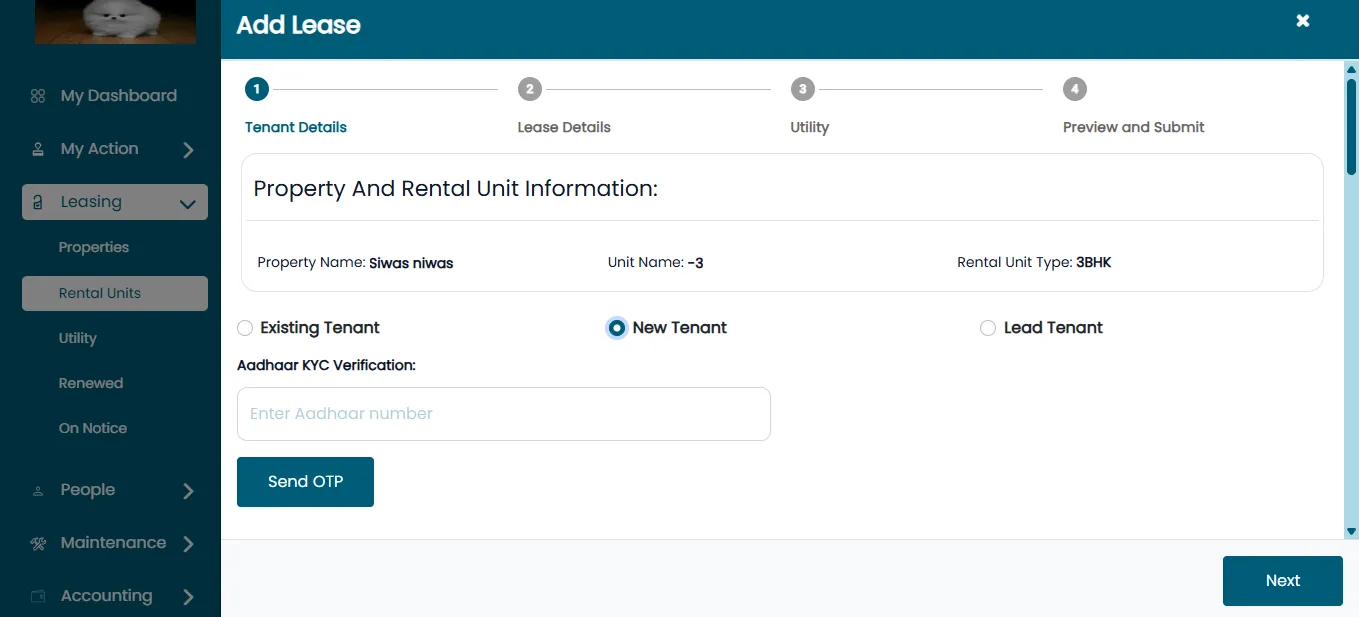
Task: Click the Rental Unit Type value 3BHK
Action: point(1094,263)
